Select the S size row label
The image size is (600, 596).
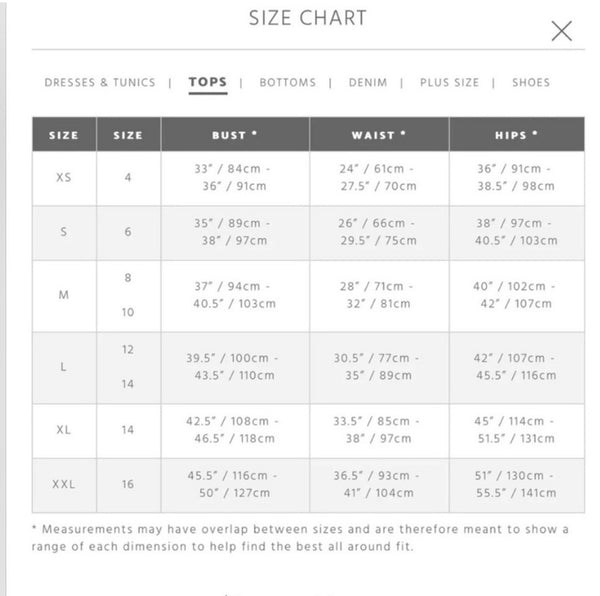pyautogui.click(x=64, y=232)
